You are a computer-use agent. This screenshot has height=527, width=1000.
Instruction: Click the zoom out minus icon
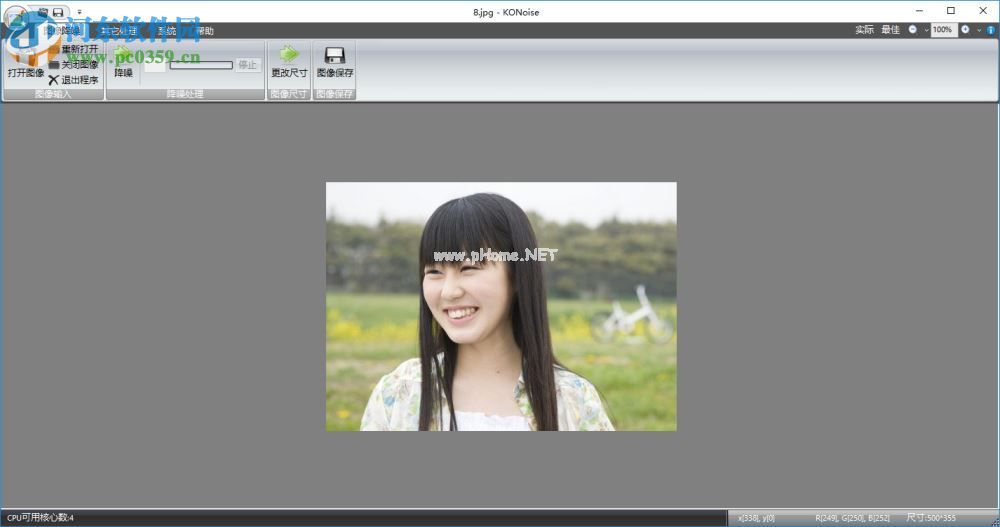coord(912,30)
